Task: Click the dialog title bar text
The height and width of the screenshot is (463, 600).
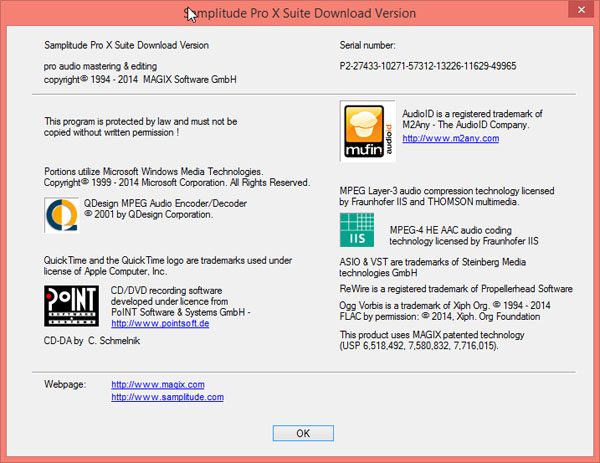Action: 300,13
